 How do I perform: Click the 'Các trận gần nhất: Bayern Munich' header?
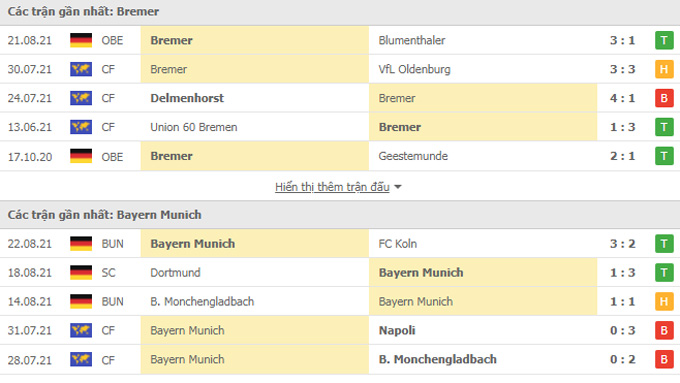coord(105,215)
